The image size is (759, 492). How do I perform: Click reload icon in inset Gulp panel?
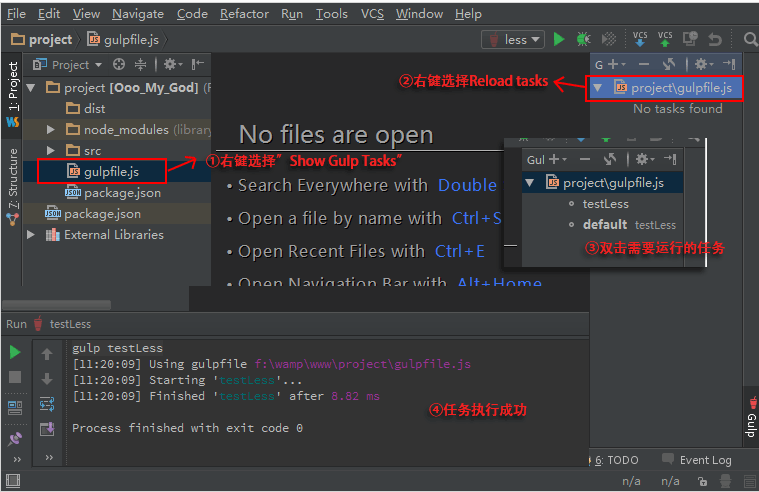click(x=610, y=159)
